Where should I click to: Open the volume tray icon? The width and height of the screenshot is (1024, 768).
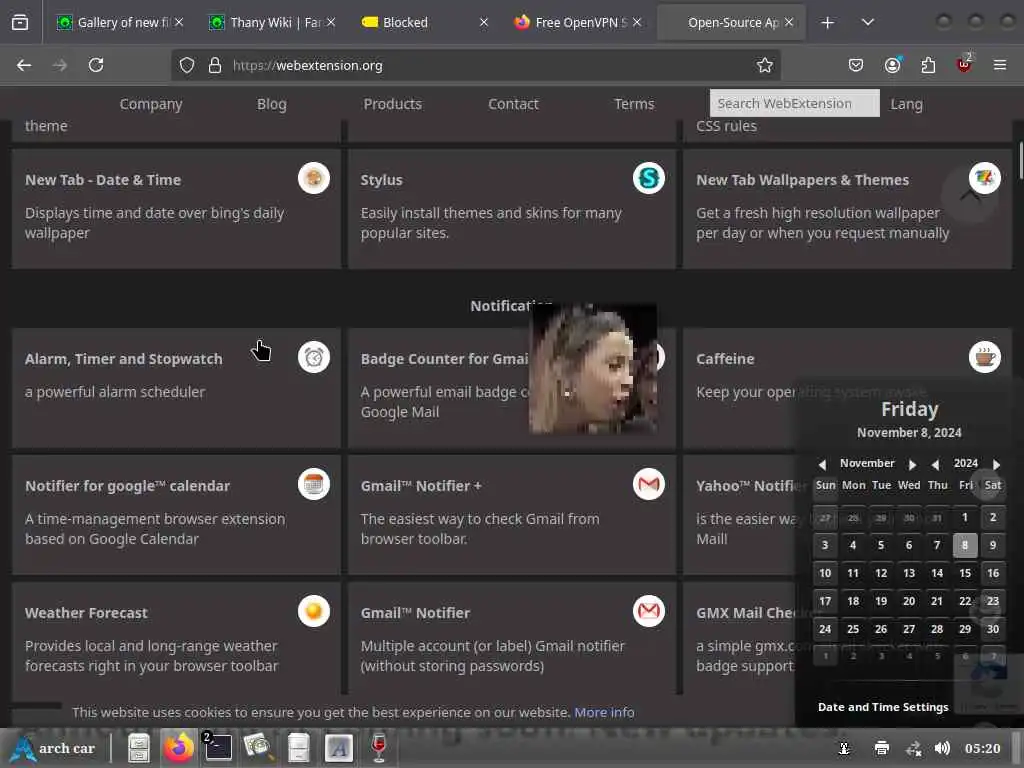tap(942, 748)
